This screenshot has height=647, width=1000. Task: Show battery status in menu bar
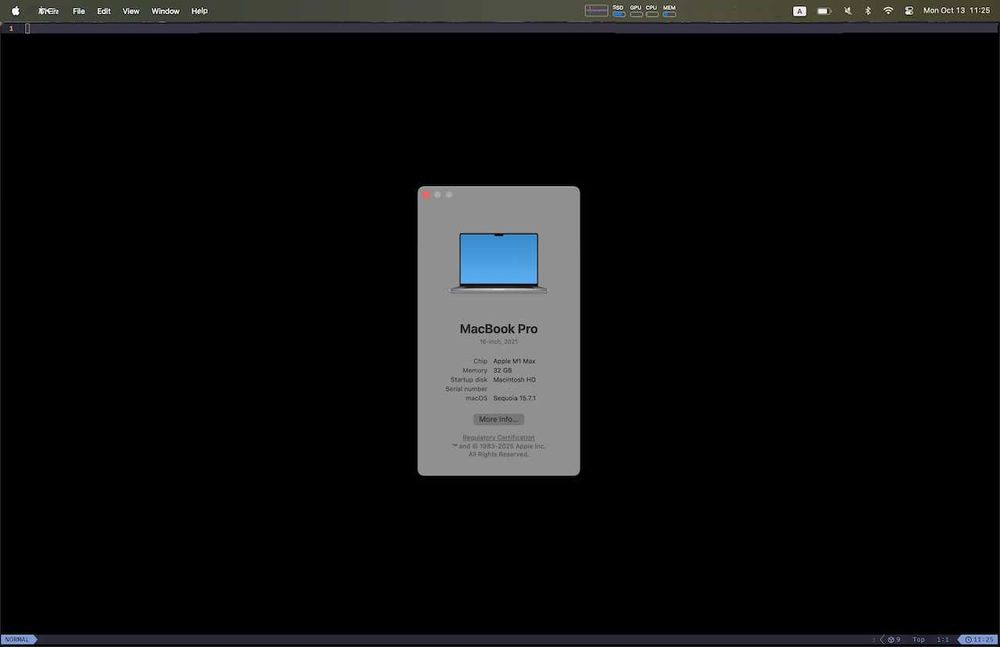coord(824,11)
